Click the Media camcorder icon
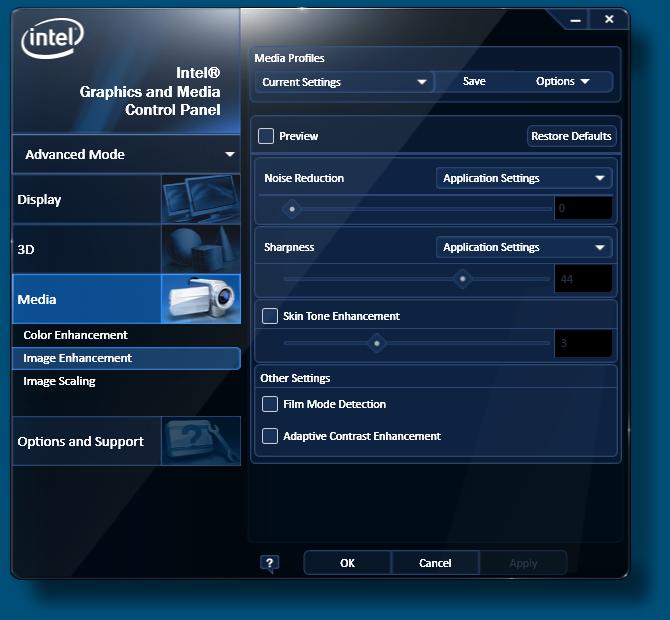The width and height of the screenshot is (670, 620). point(201,299)
